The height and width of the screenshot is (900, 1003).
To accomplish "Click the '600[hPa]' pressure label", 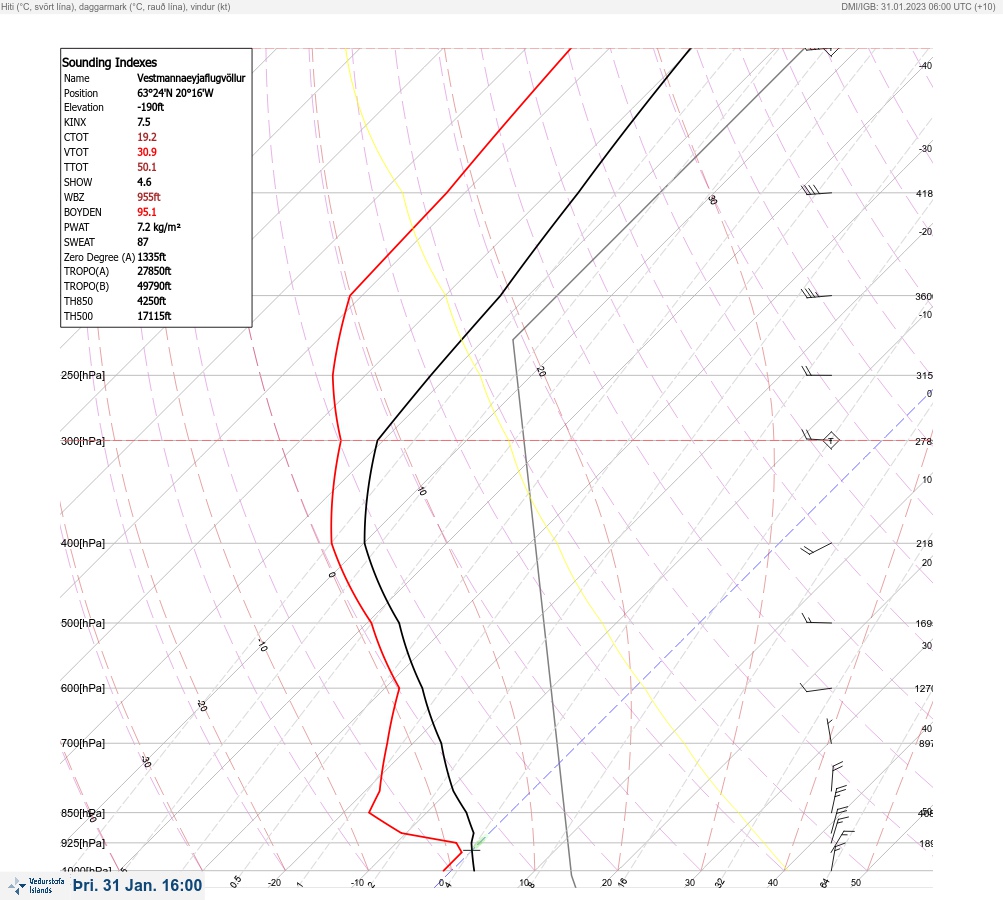I will click(x=83, y=688).
